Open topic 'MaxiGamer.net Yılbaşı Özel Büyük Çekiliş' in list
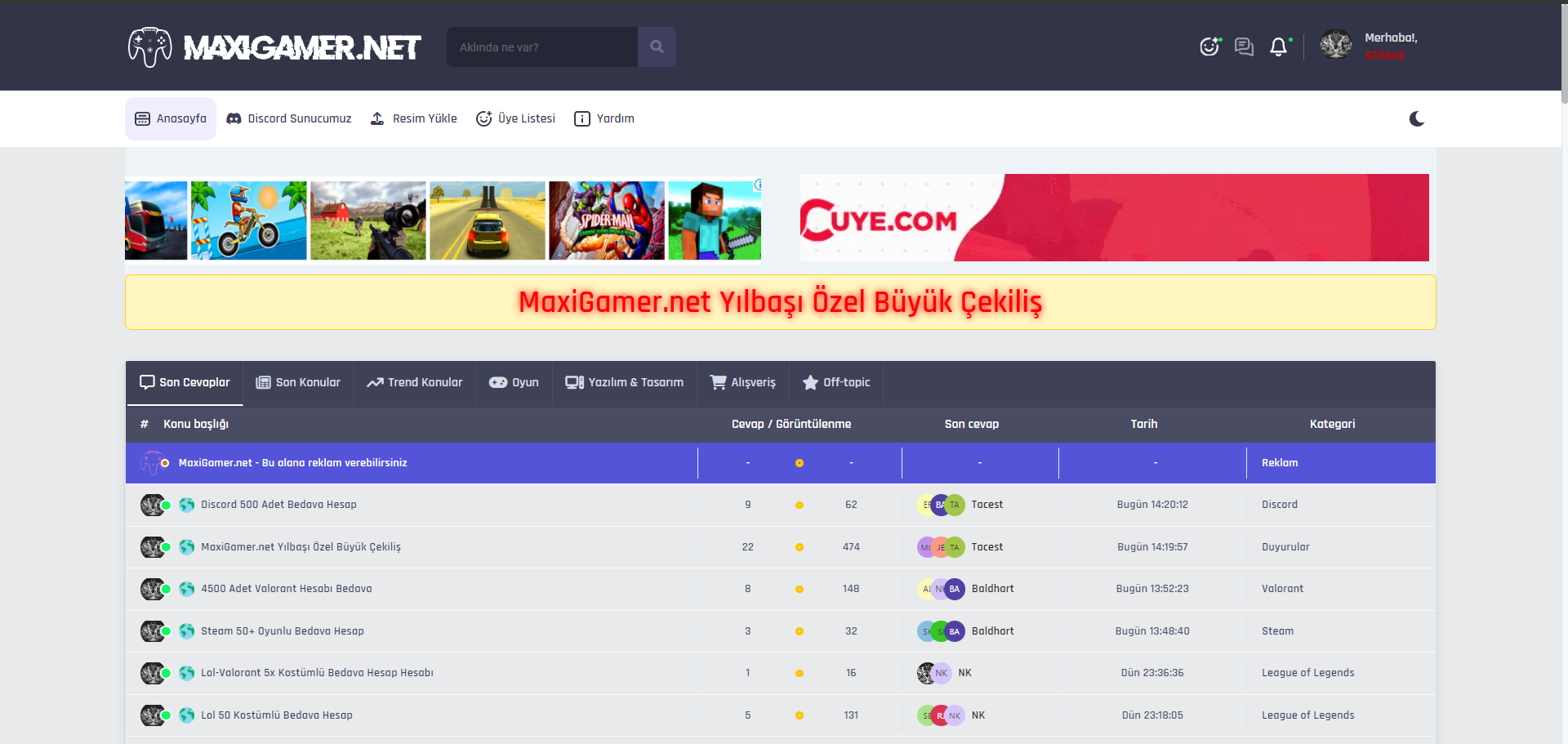The height and width of the screenshot is (744, 1568). [301, 547]
